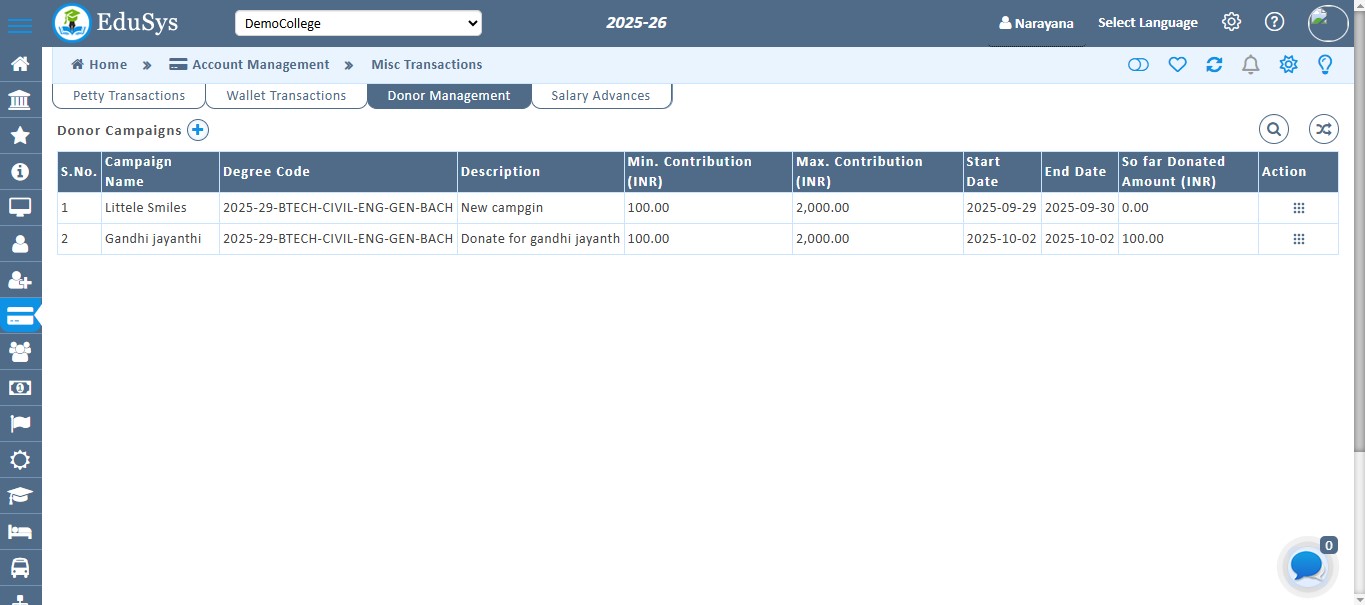Switch to the Petty Transactions tab
The image size is (1365, 605).
click(x=127, y=95)
